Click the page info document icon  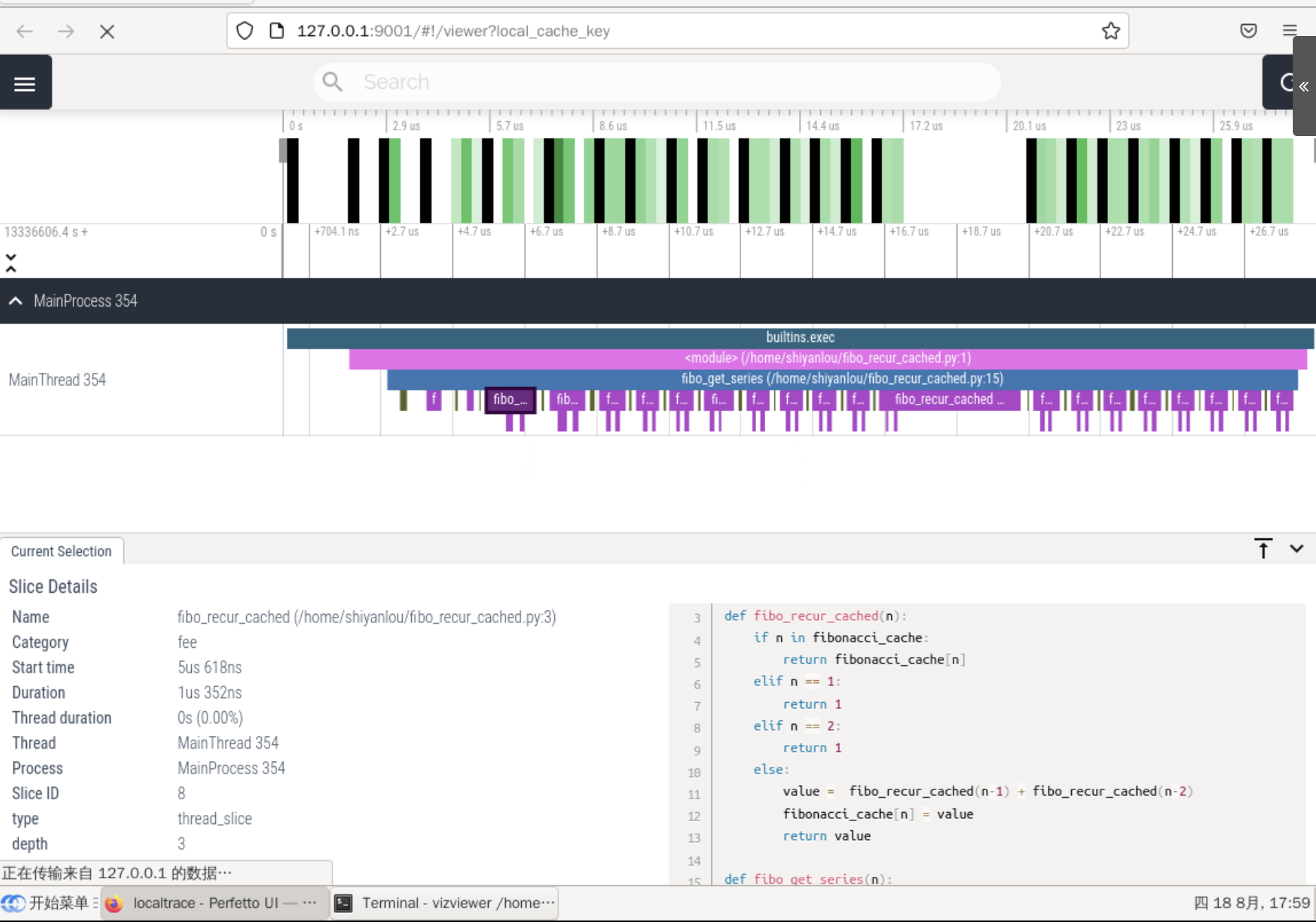(277, 31)
